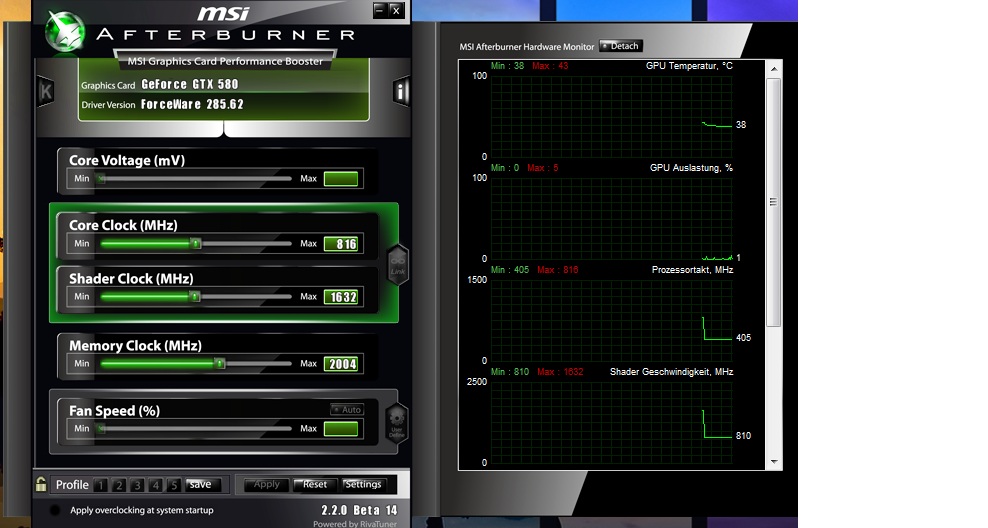988x528 pixels.
Task: Click the Memory Clock slider handle
Action: click(x=219, y=364)
